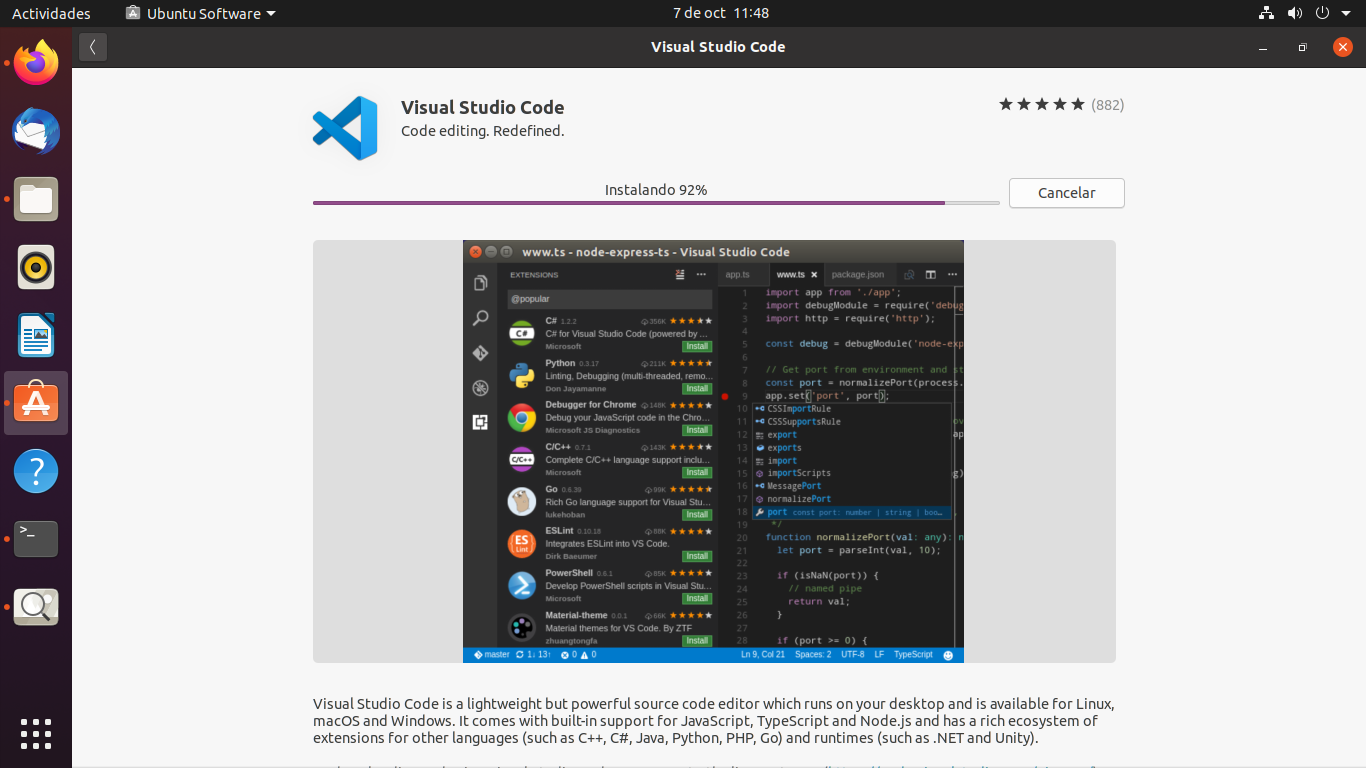
Task: Cancel the installation with Cancelar
Action: pyautogui.click(x=1067, y=193)
